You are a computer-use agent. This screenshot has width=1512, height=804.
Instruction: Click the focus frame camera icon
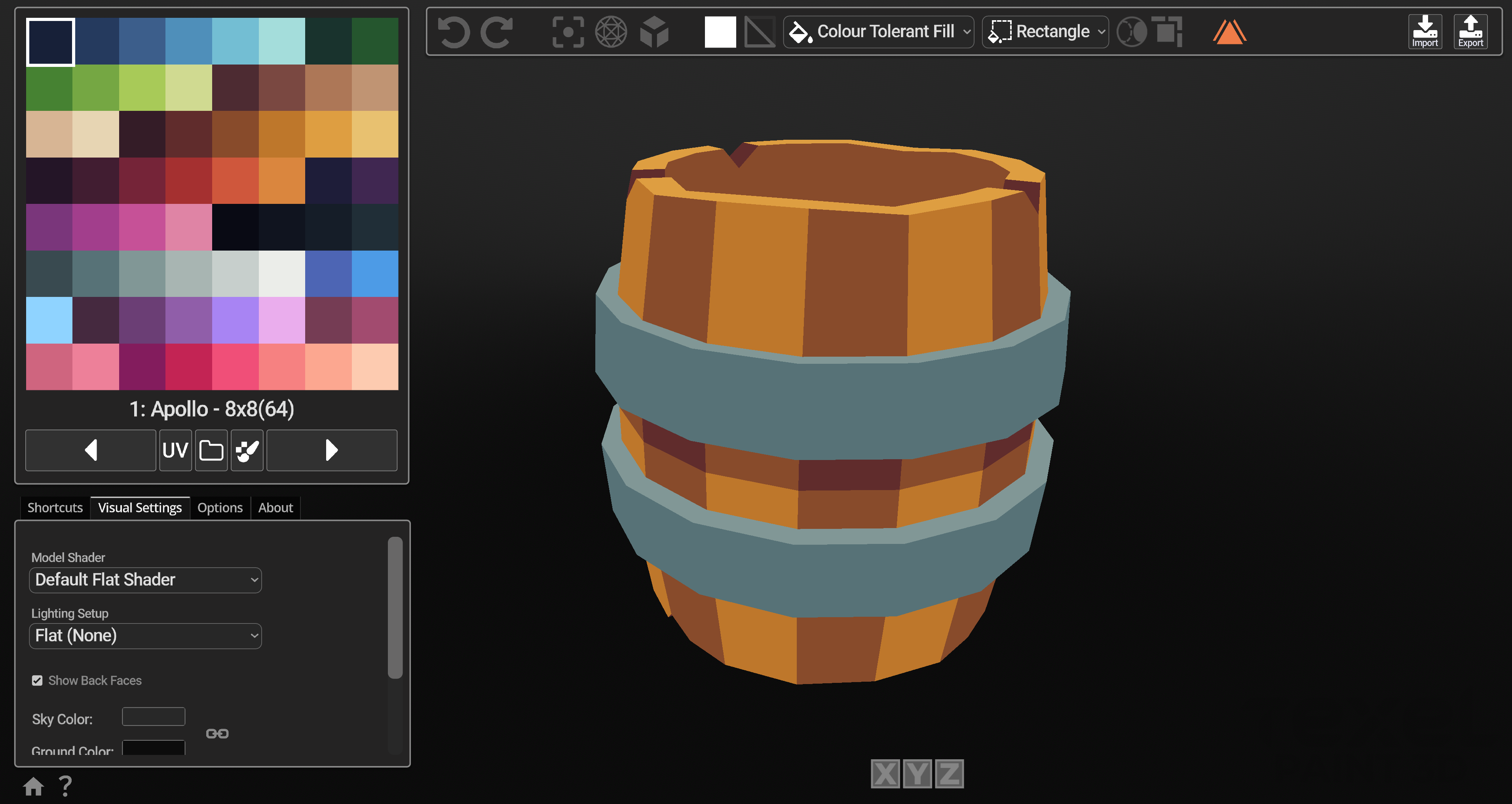click(568, 32)
